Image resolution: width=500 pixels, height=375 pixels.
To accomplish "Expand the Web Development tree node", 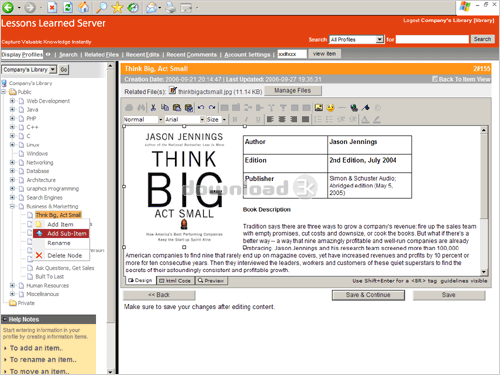I will coord(12,101).
